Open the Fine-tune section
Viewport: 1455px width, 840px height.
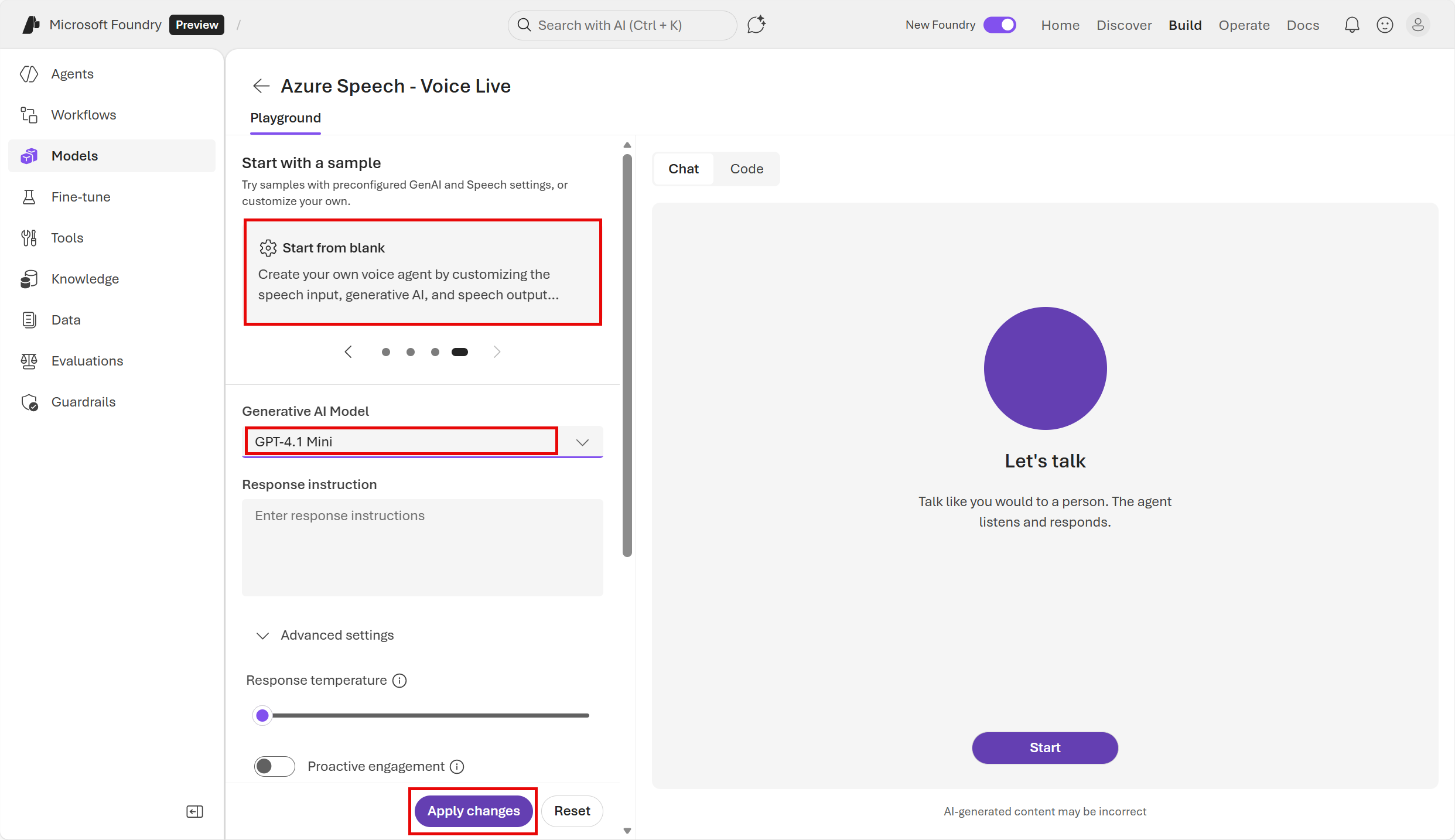tap(80, 197)
